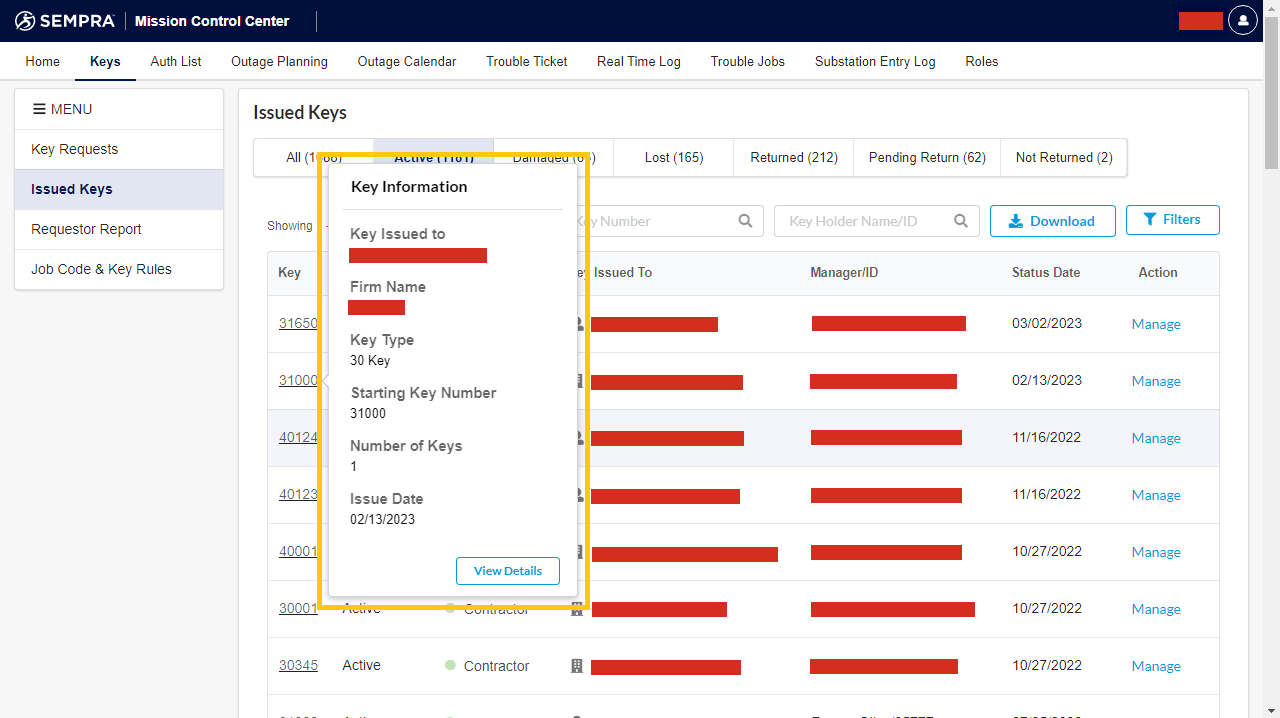
Task: Click Manage link for key 31650
Action: pos(1156,324)
